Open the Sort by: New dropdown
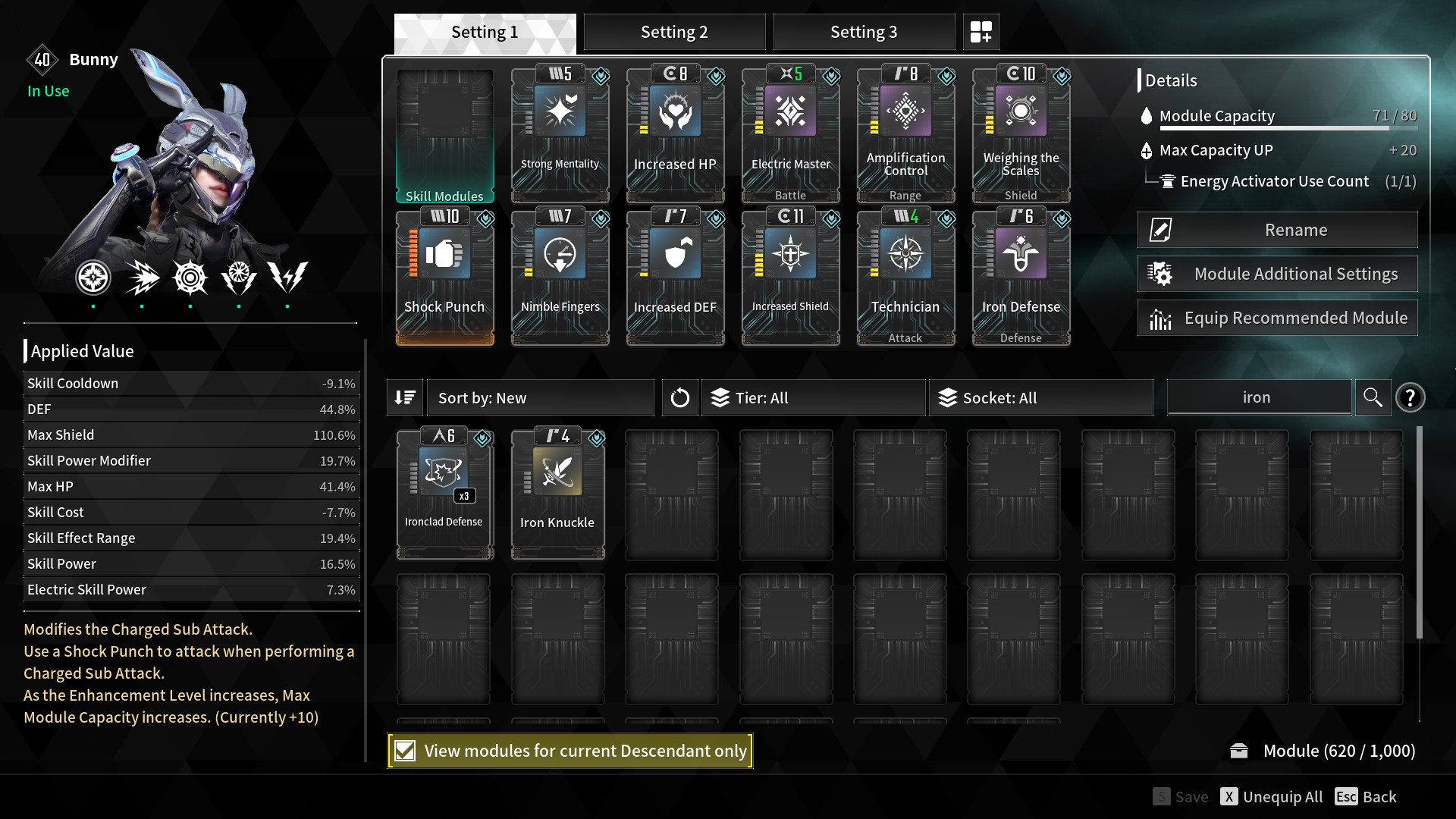 click(541, 397)
